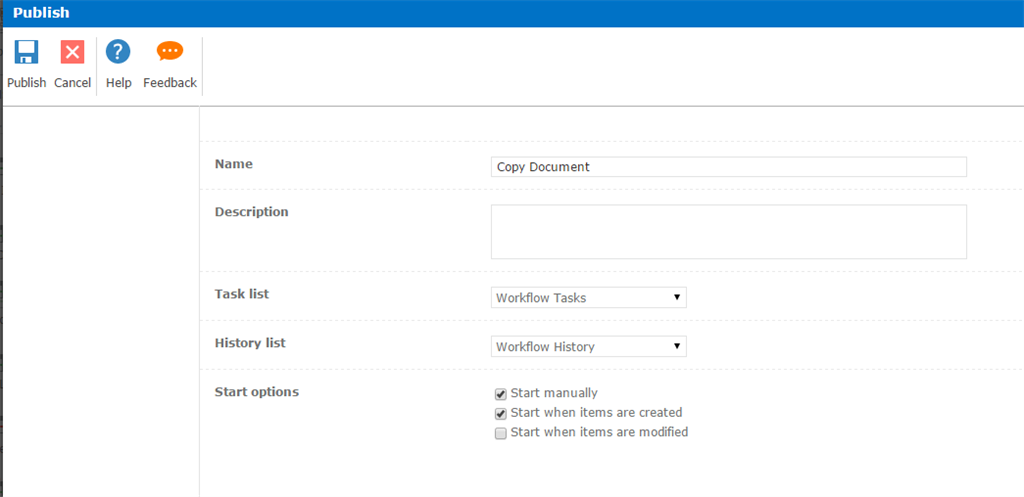
Task: Click the Start manually label text
Action: pyautogui.click(x=554, y=393)
